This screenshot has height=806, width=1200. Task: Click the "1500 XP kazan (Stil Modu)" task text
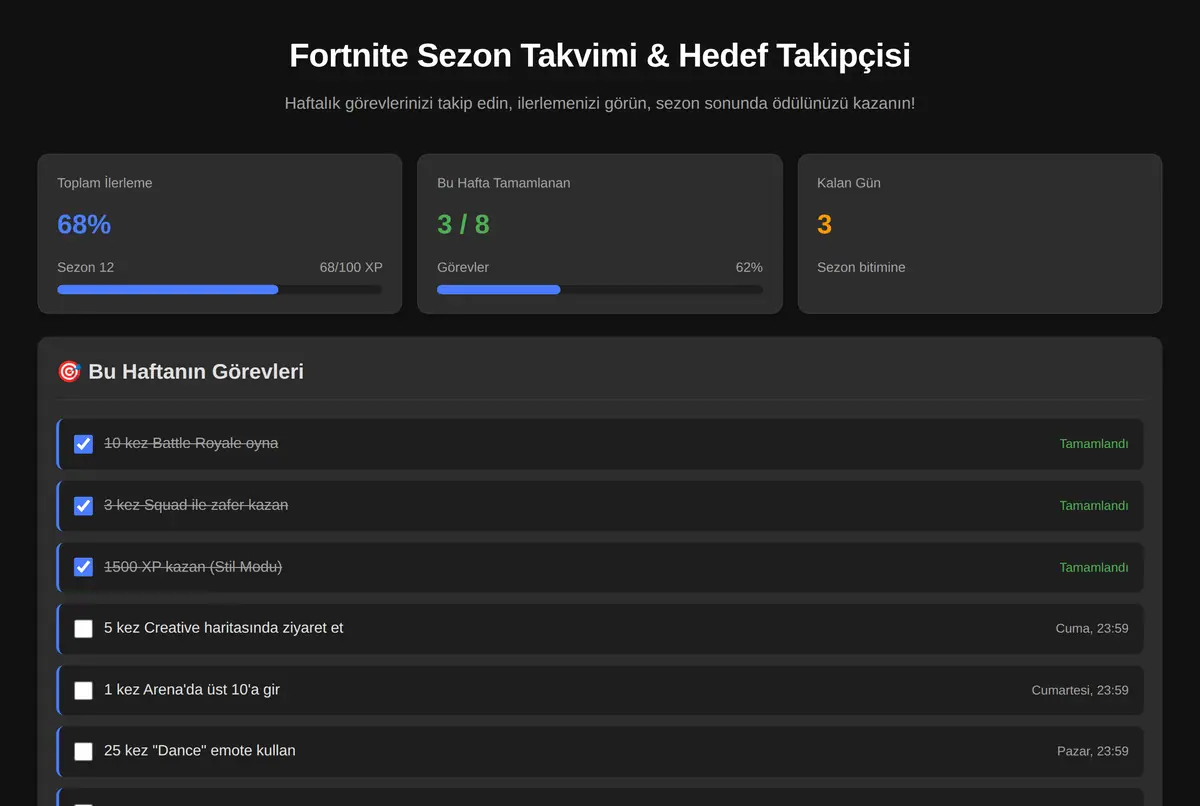pos(193,566)
